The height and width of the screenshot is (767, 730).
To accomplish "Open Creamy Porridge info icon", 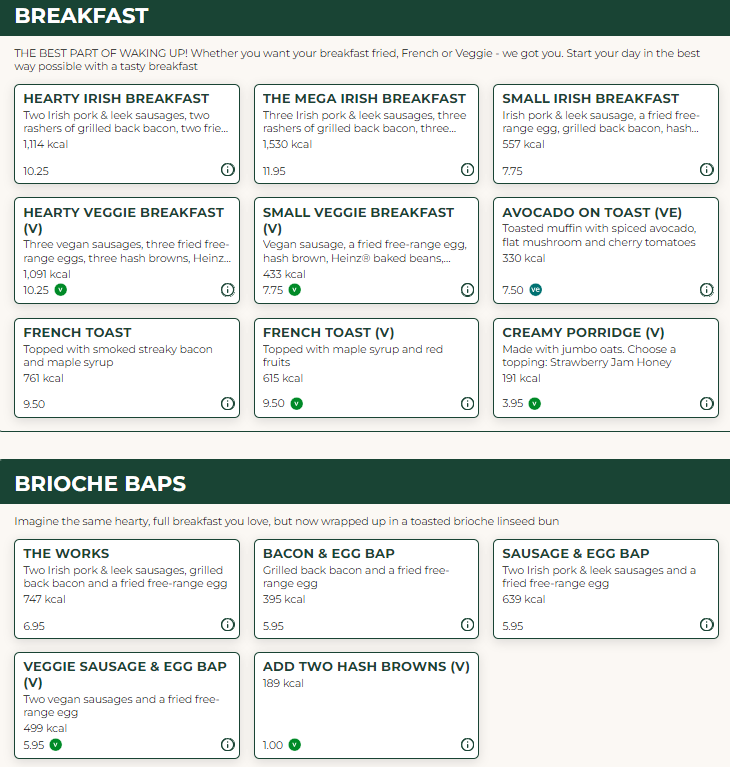I will pos(707,404).
